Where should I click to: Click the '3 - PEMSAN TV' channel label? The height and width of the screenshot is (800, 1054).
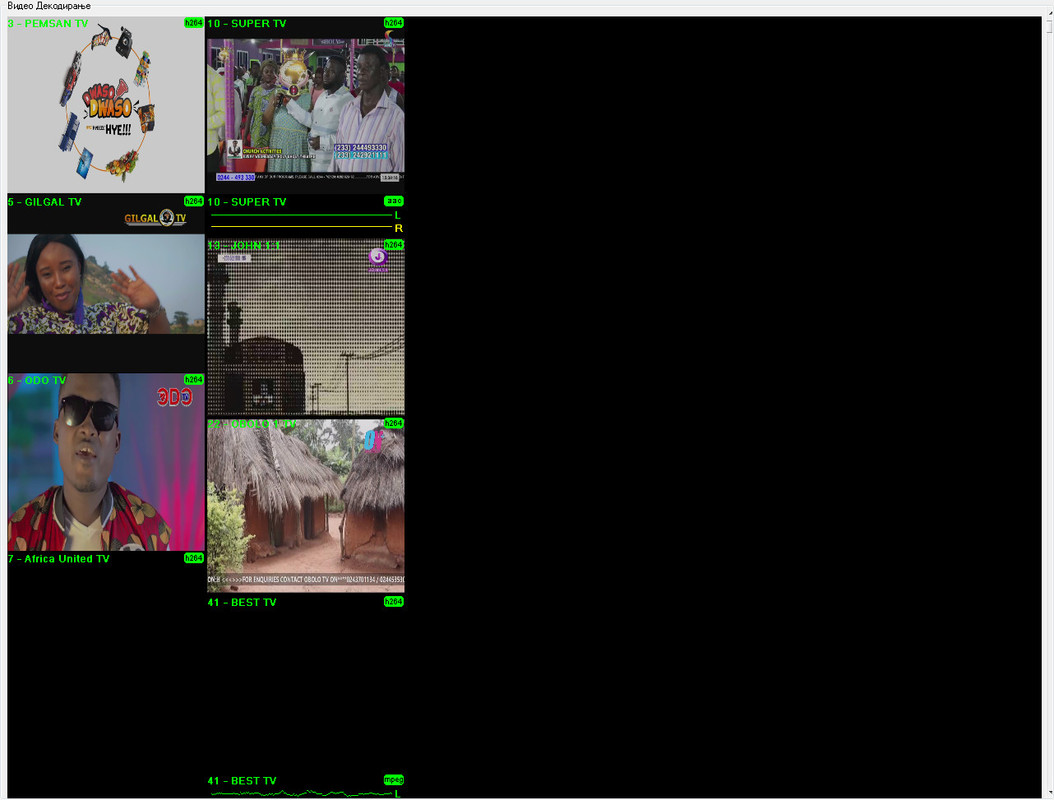48,24
